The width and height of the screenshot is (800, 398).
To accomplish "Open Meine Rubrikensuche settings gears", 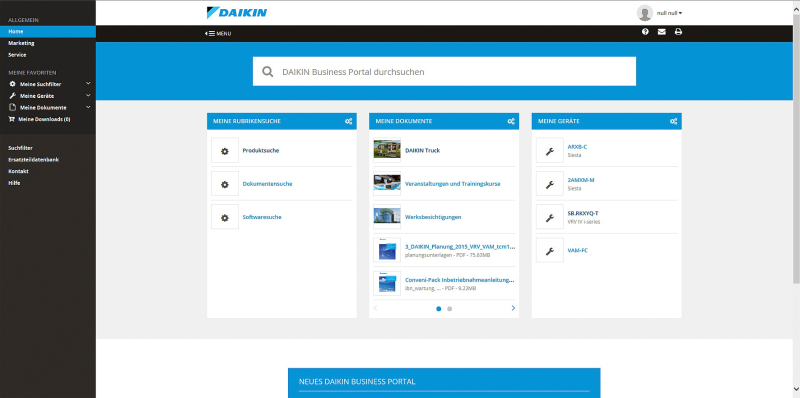I will [x=348, y=121].
